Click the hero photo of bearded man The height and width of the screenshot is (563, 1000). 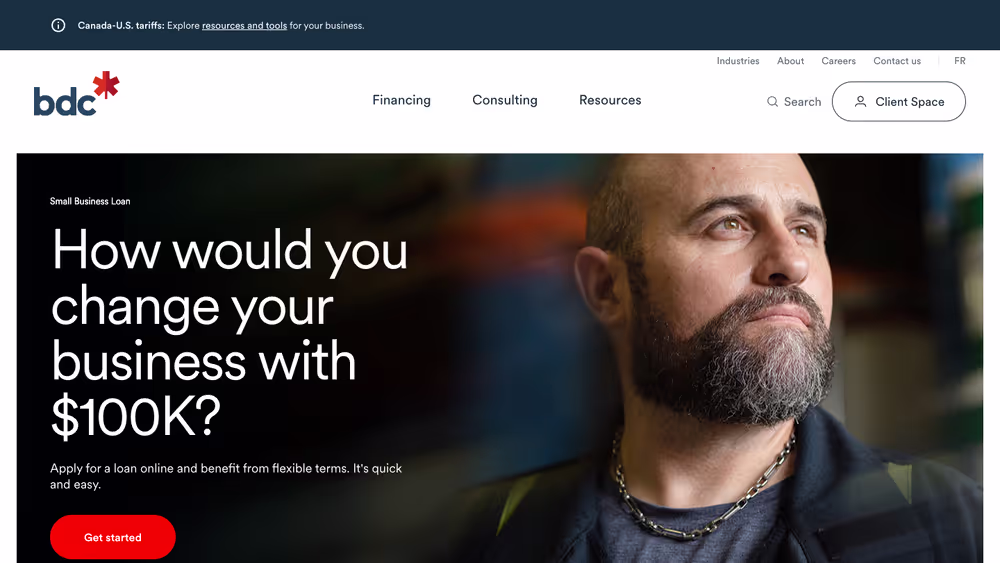pyautogui.click(x=733, y=357)
